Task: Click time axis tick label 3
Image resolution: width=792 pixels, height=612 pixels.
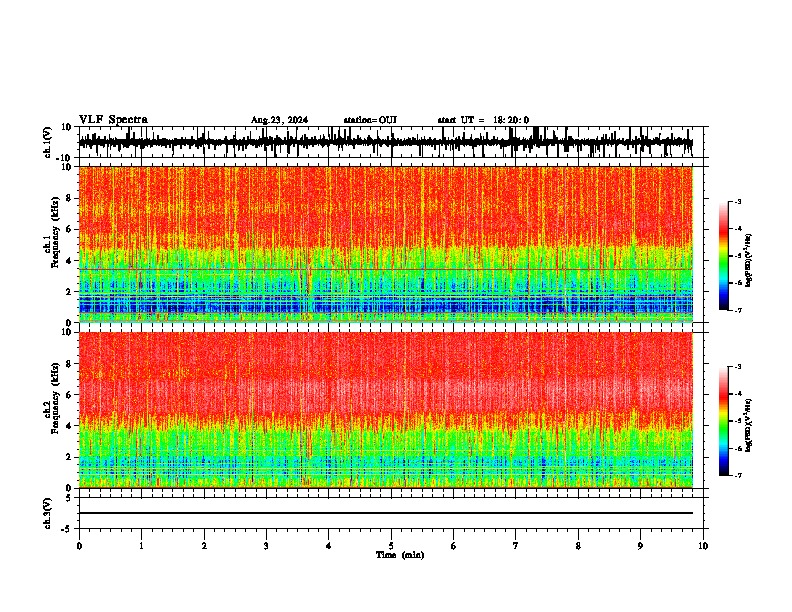Action: click(266, 546)
